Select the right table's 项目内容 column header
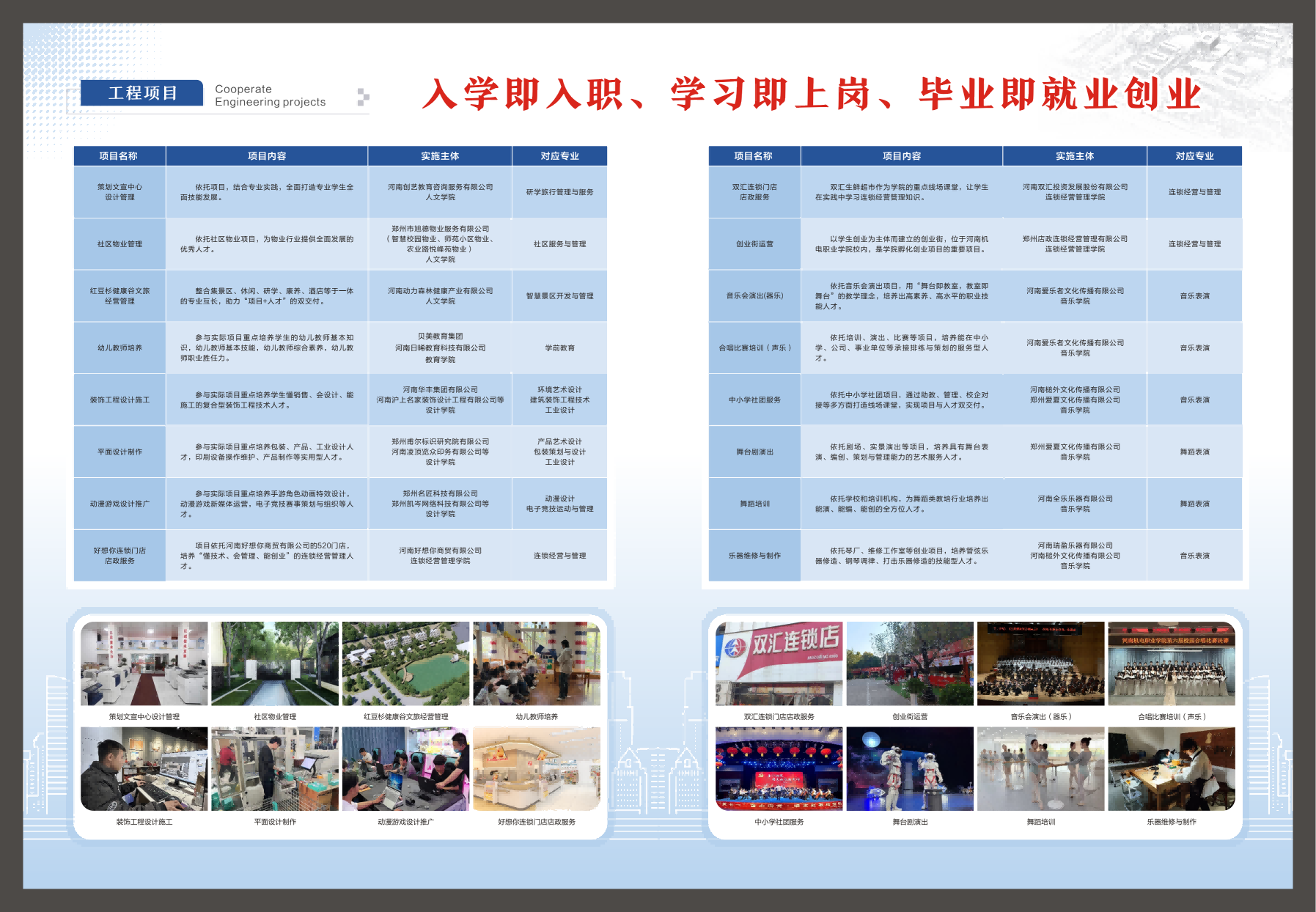1316x912 pixels. [x=901, y=156]
